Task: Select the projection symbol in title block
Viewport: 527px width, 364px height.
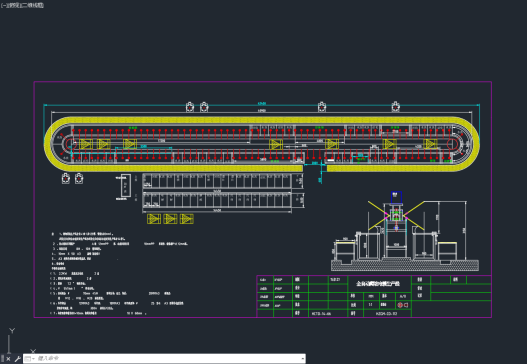Action: coord(403,305)
